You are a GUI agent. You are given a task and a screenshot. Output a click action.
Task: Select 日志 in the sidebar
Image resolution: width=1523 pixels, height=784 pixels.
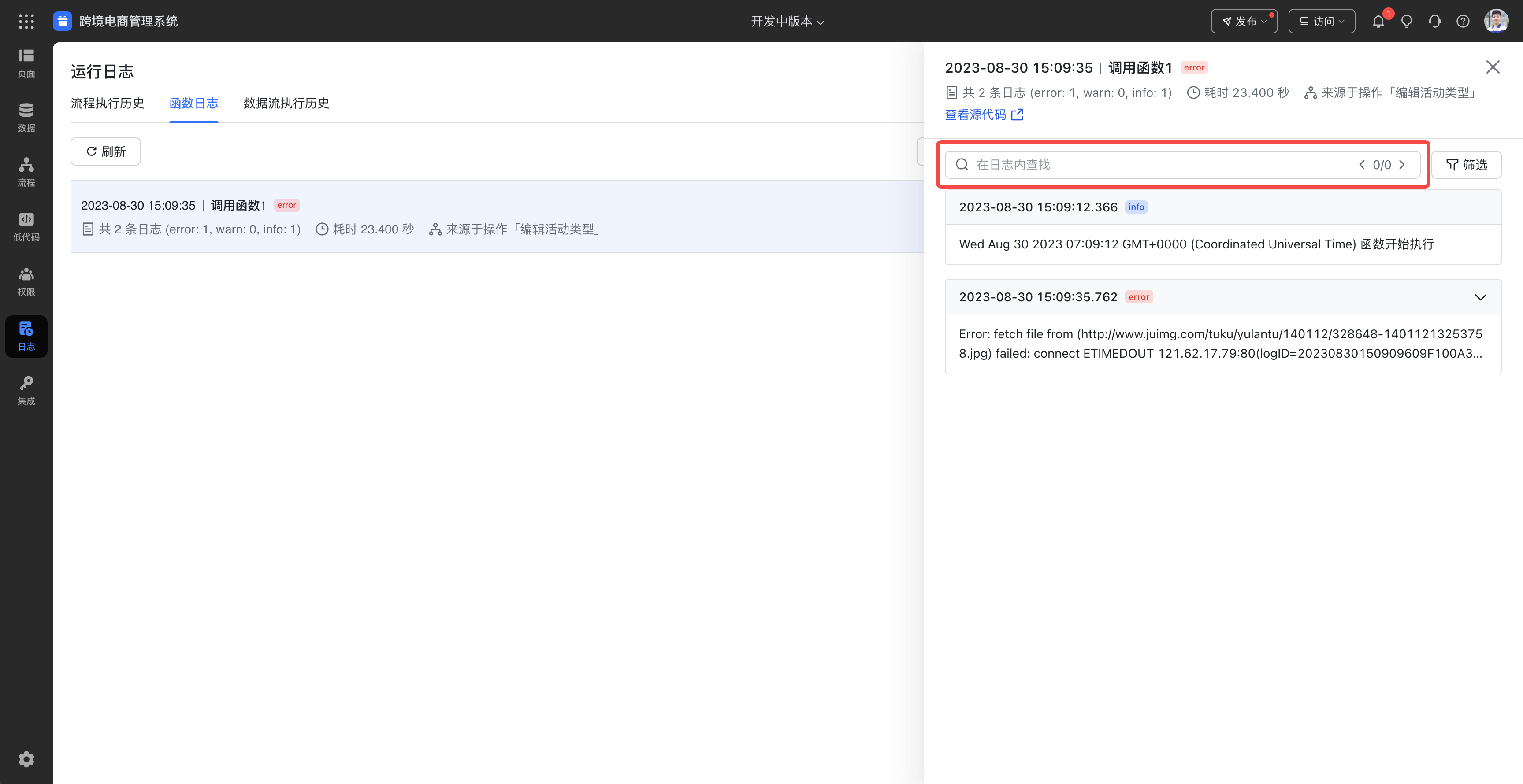pyautogui.click(x=26, y=337)
